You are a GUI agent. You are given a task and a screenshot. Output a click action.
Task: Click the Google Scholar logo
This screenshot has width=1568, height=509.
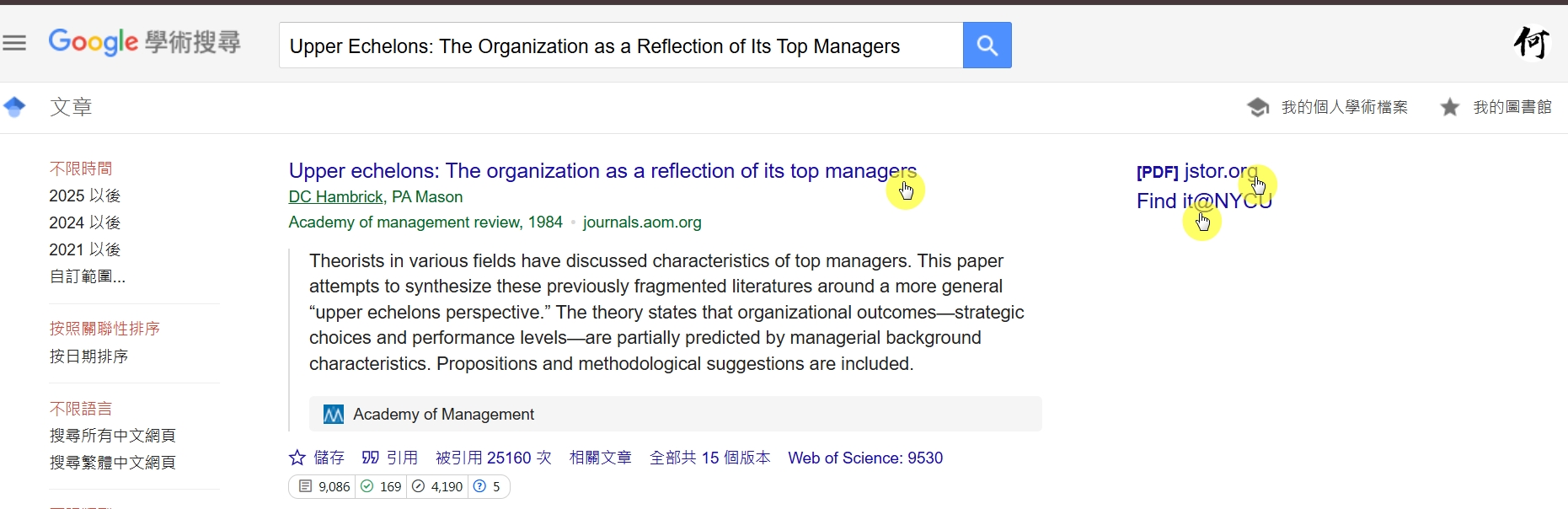(144, 42)
